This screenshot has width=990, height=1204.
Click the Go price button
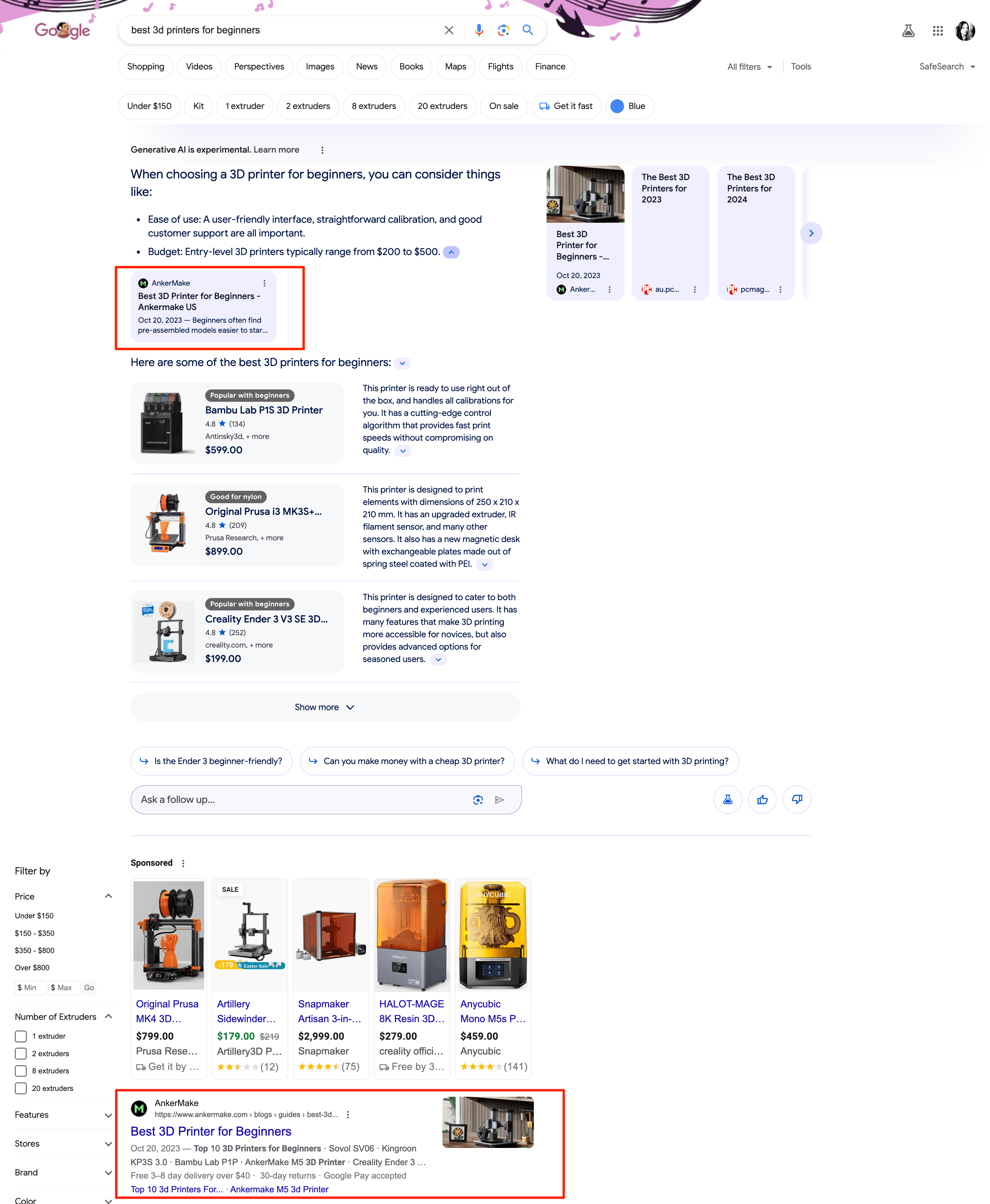click(x=89, y=988)
